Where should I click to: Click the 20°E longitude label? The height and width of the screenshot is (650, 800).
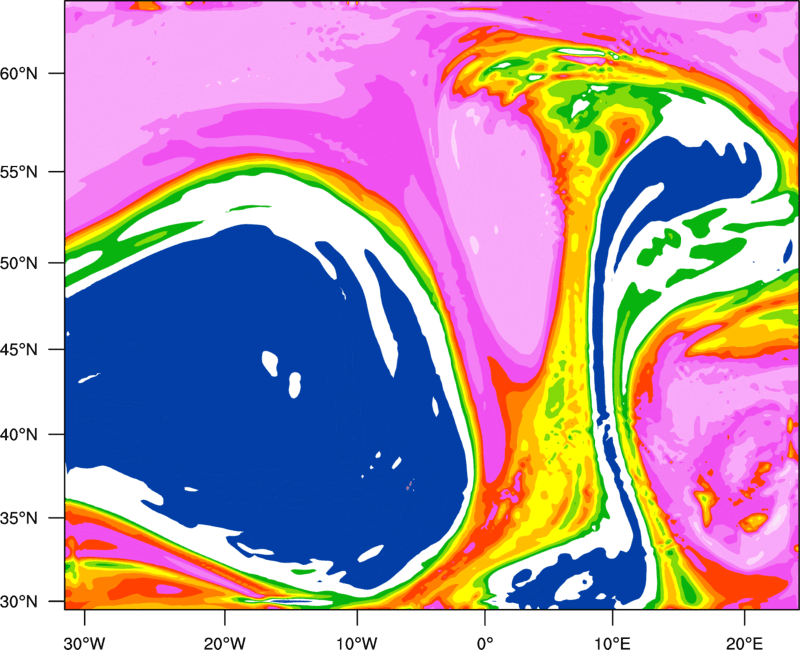744,642
